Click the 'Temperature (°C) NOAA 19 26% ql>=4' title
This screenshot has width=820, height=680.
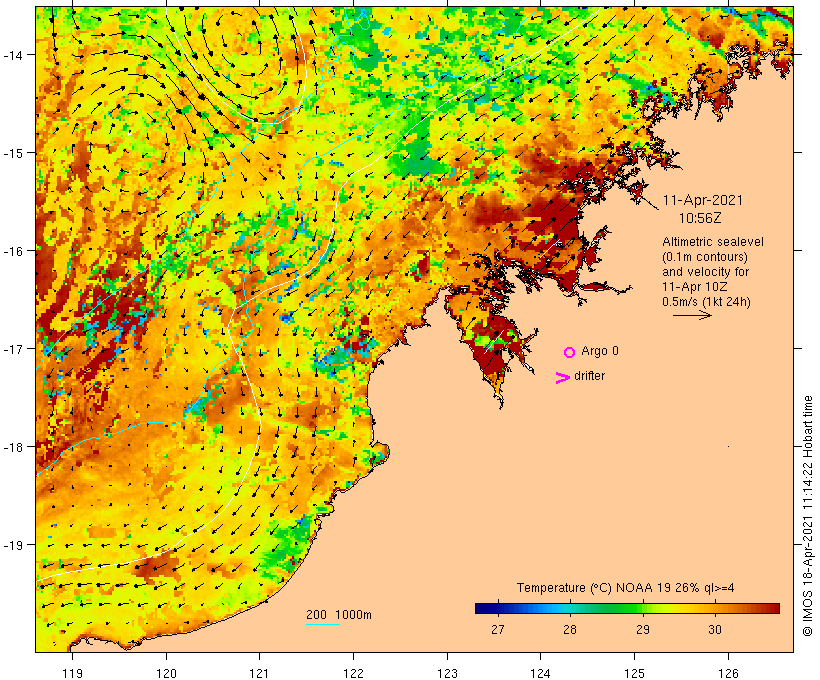(625, 588)
